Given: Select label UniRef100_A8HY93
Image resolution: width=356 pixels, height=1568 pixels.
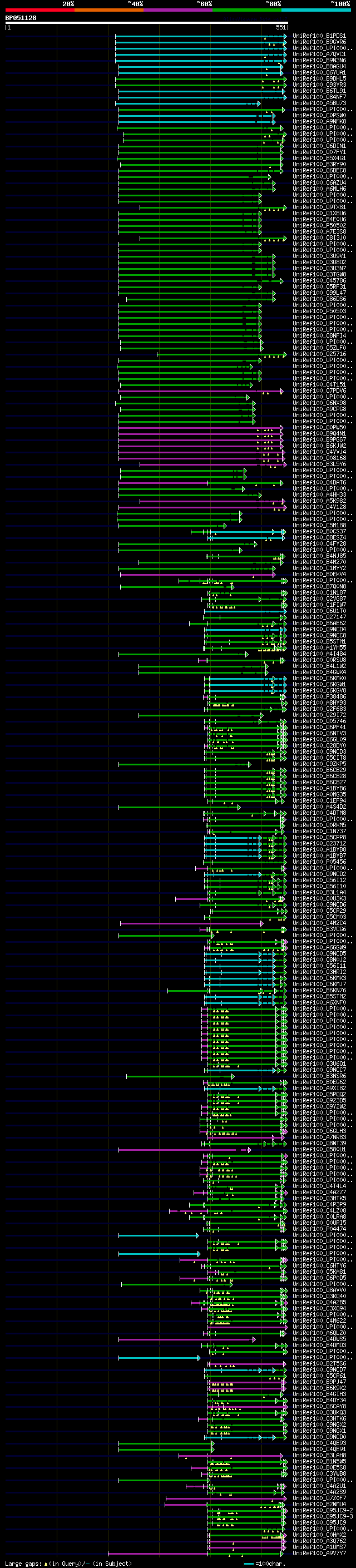Looking at the screenshot, I should [319, 703].
